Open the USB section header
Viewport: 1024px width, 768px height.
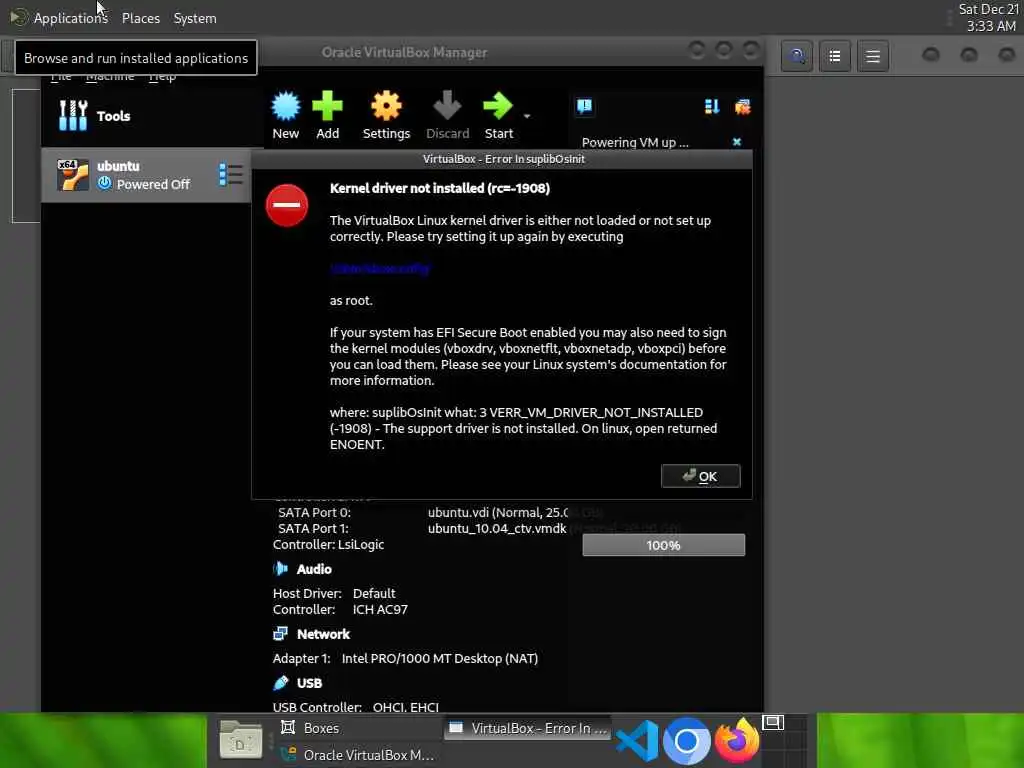310,683
